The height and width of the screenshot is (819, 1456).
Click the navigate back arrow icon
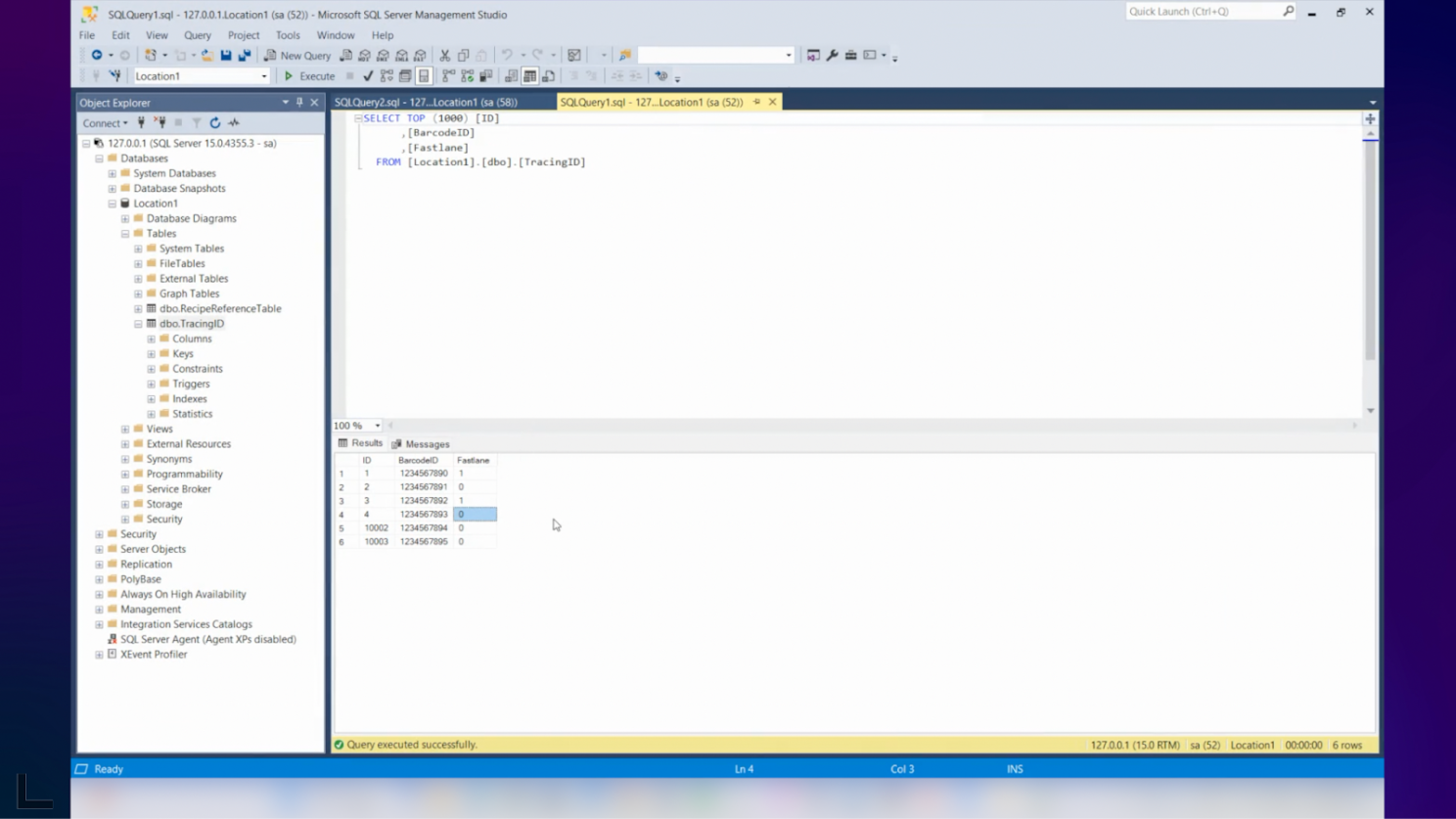[x=97, y=56]
